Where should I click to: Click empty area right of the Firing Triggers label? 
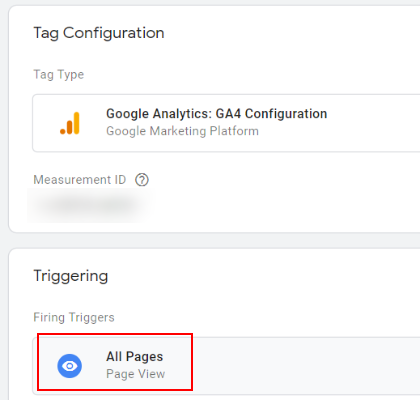click(267, 317)
